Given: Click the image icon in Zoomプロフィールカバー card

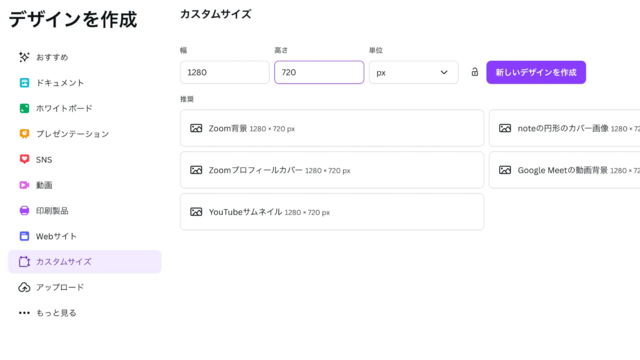Looking at the screenshot, I should [x=196, y=170].
